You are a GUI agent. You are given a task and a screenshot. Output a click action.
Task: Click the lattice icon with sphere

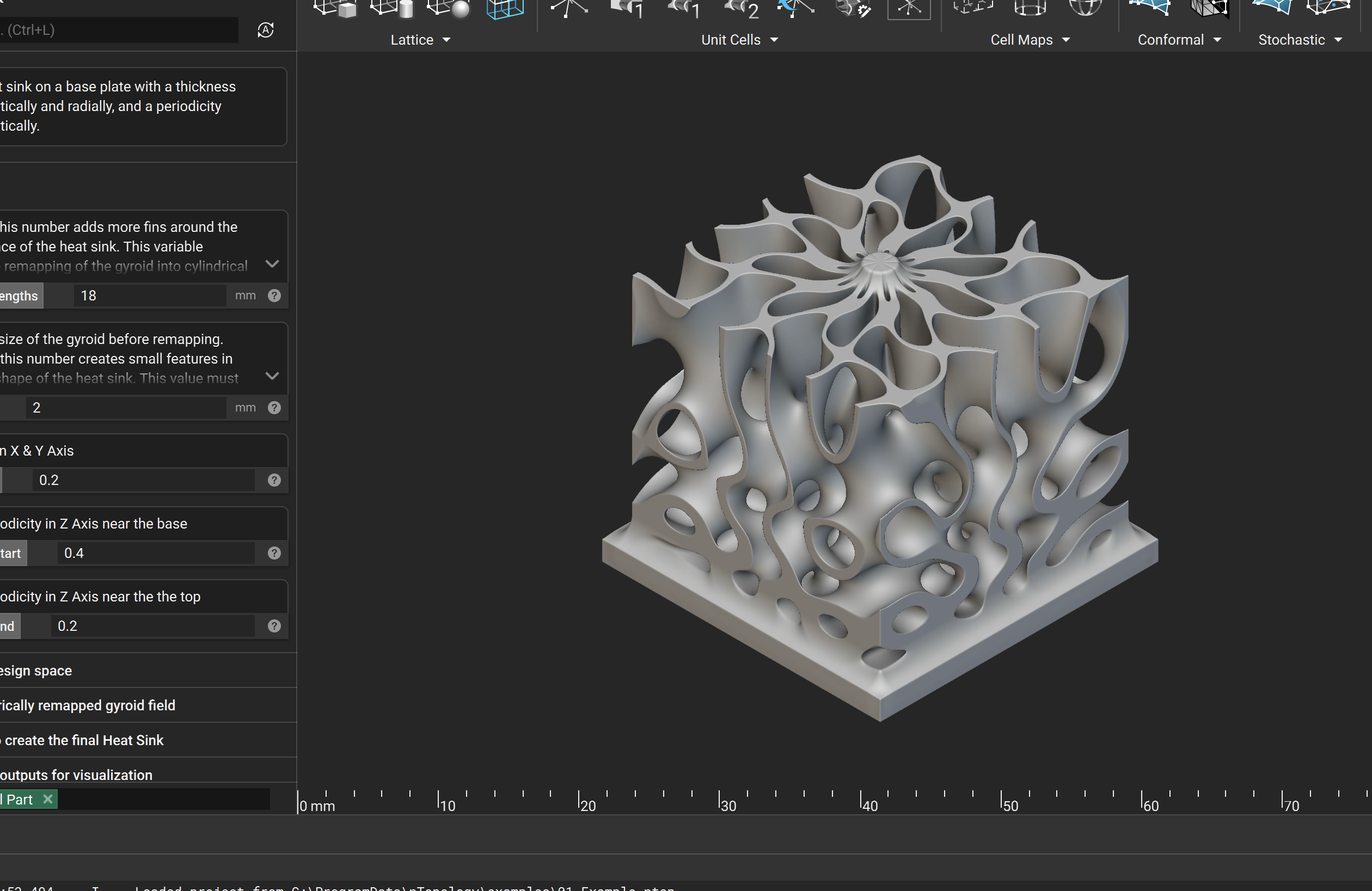coord(449,8)
